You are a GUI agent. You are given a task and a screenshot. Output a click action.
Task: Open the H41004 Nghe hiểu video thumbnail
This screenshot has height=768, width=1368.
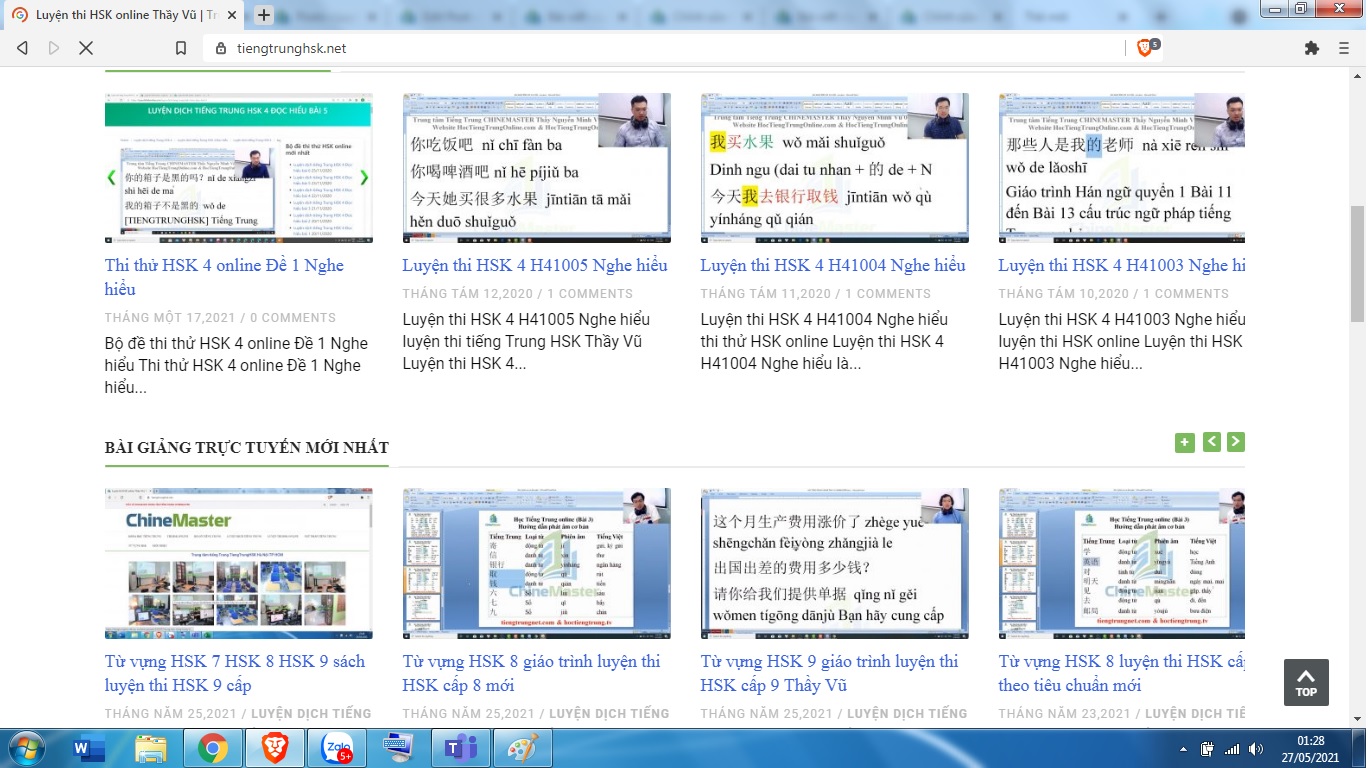(x=835, y=168)
